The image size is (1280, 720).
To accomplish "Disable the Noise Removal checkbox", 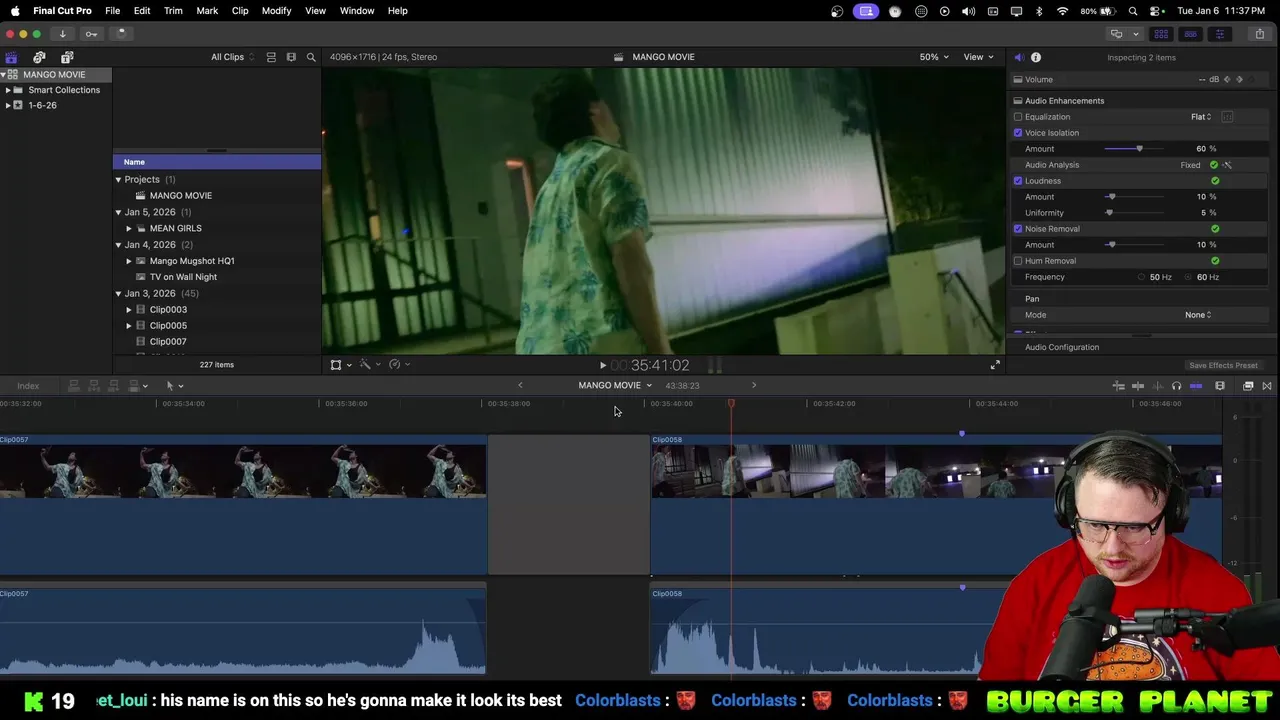I will coord(1018,229).
